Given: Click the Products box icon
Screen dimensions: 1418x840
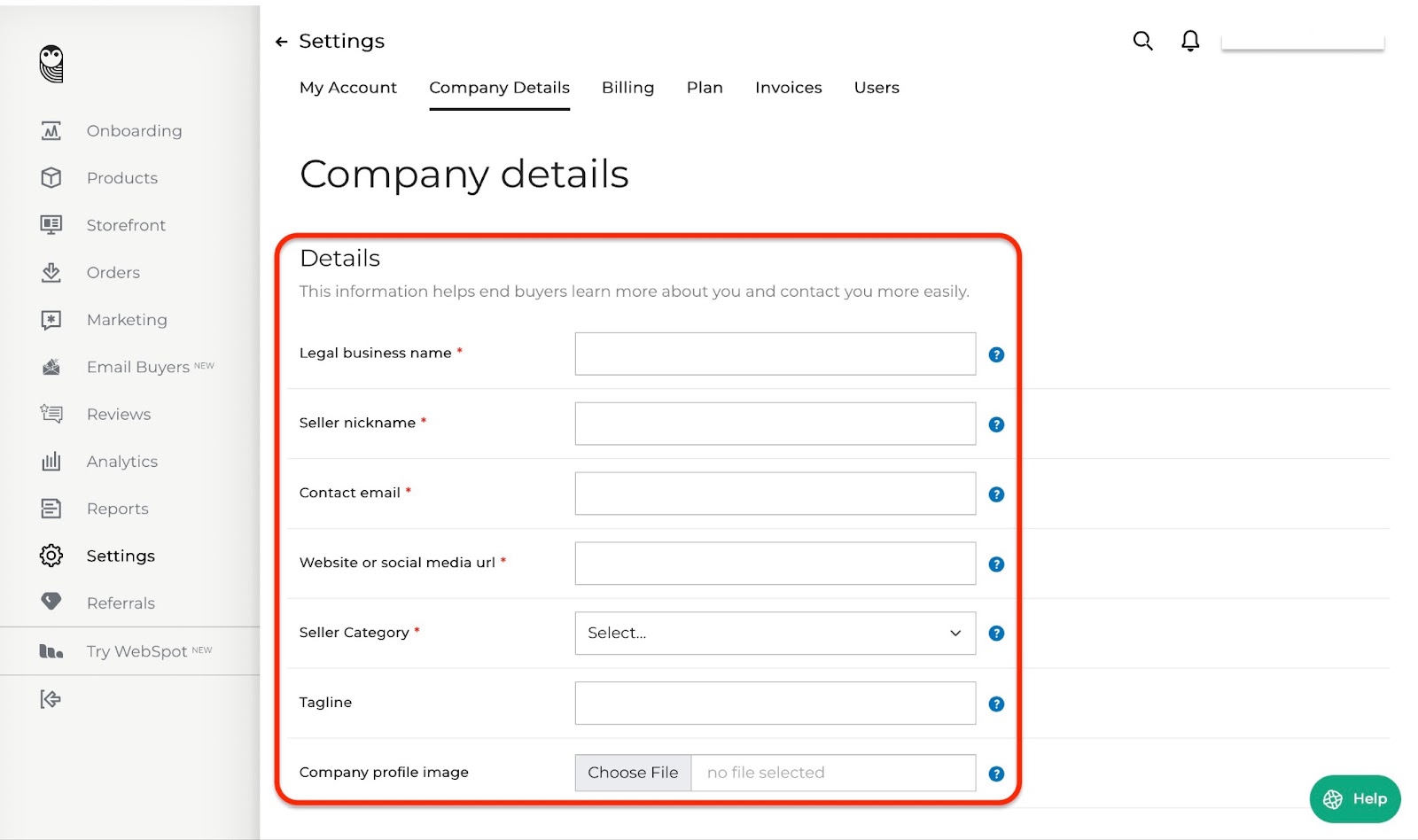Looking at the screenshot, I should [x=51, y=178].
